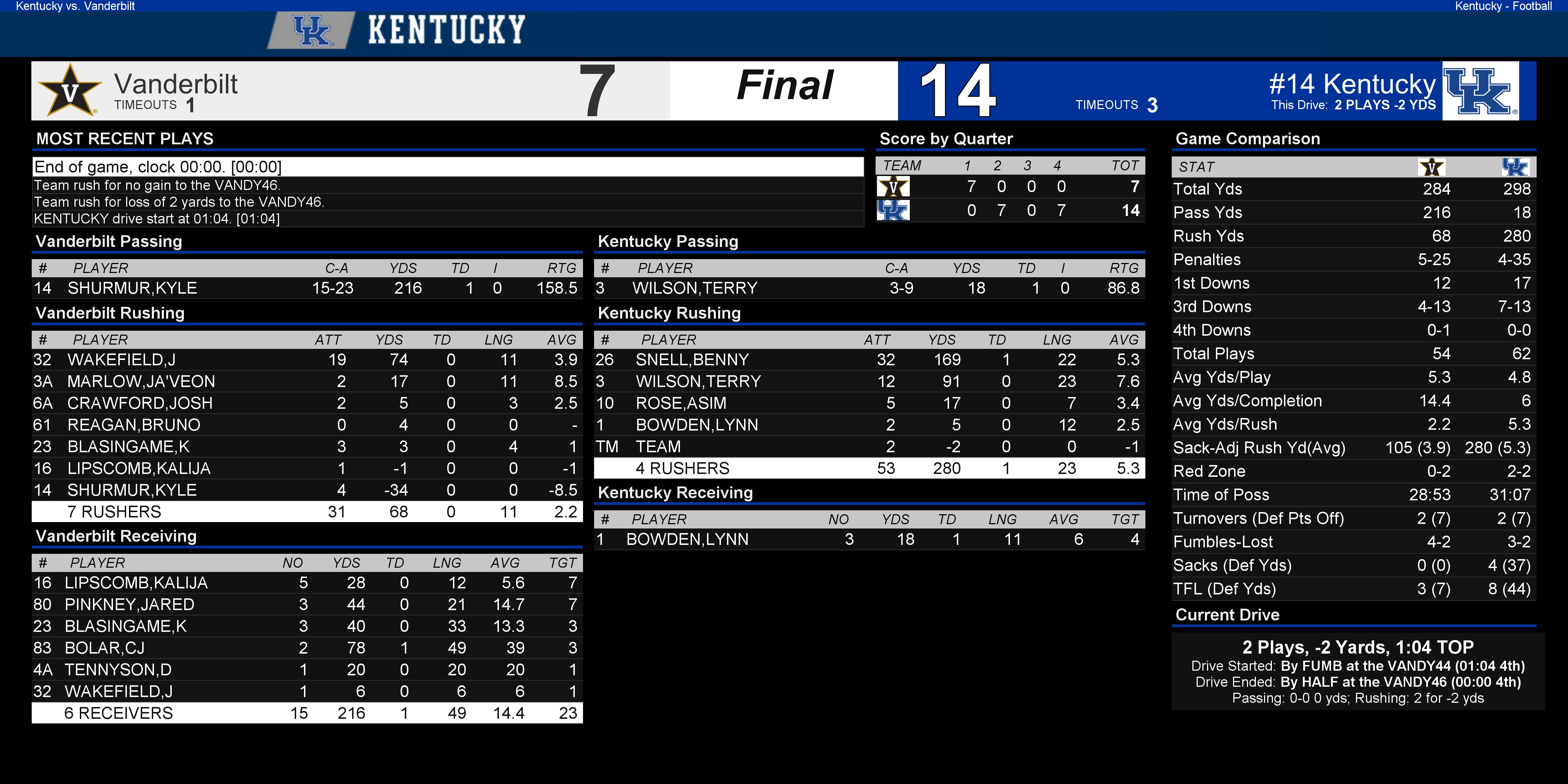Click the Time of Poss stat row
This screenshot has width=1568, height=784.
[1353, 494]
